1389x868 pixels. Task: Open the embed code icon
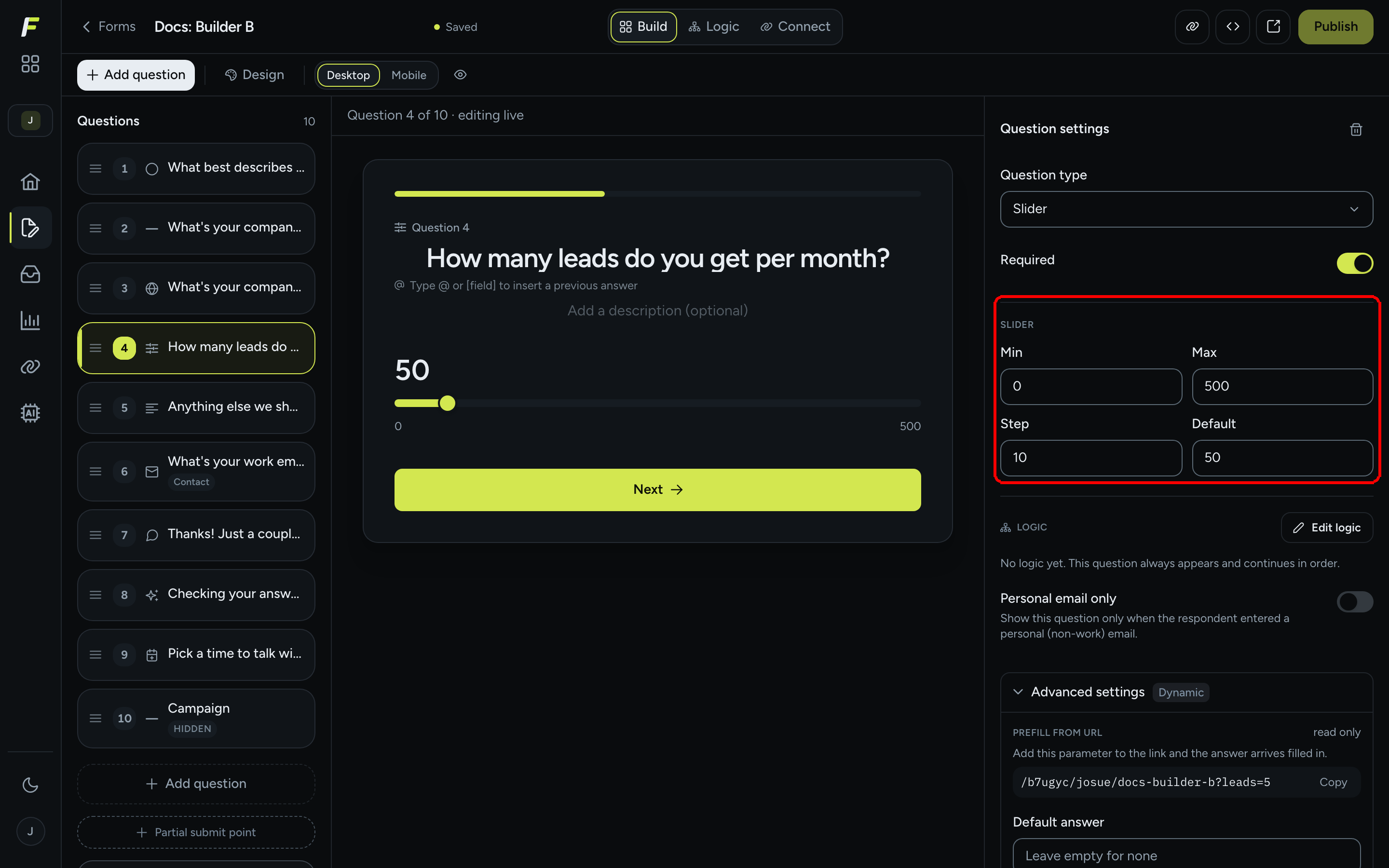[x=1232, y=27]
